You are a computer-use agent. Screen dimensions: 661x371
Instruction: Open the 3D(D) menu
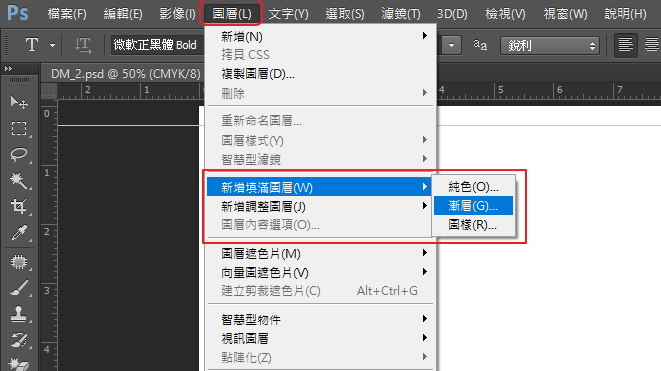(x=452, y=14)
